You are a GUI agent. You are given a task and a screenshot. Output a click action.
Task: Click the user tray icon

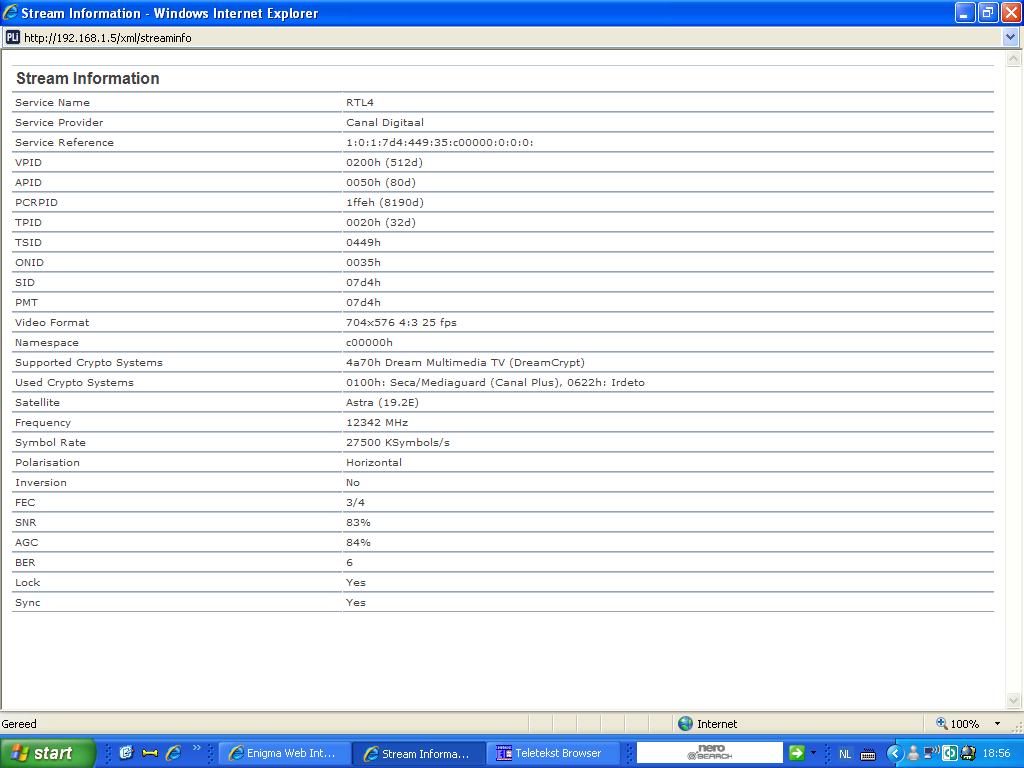click(x=914, y=754)
